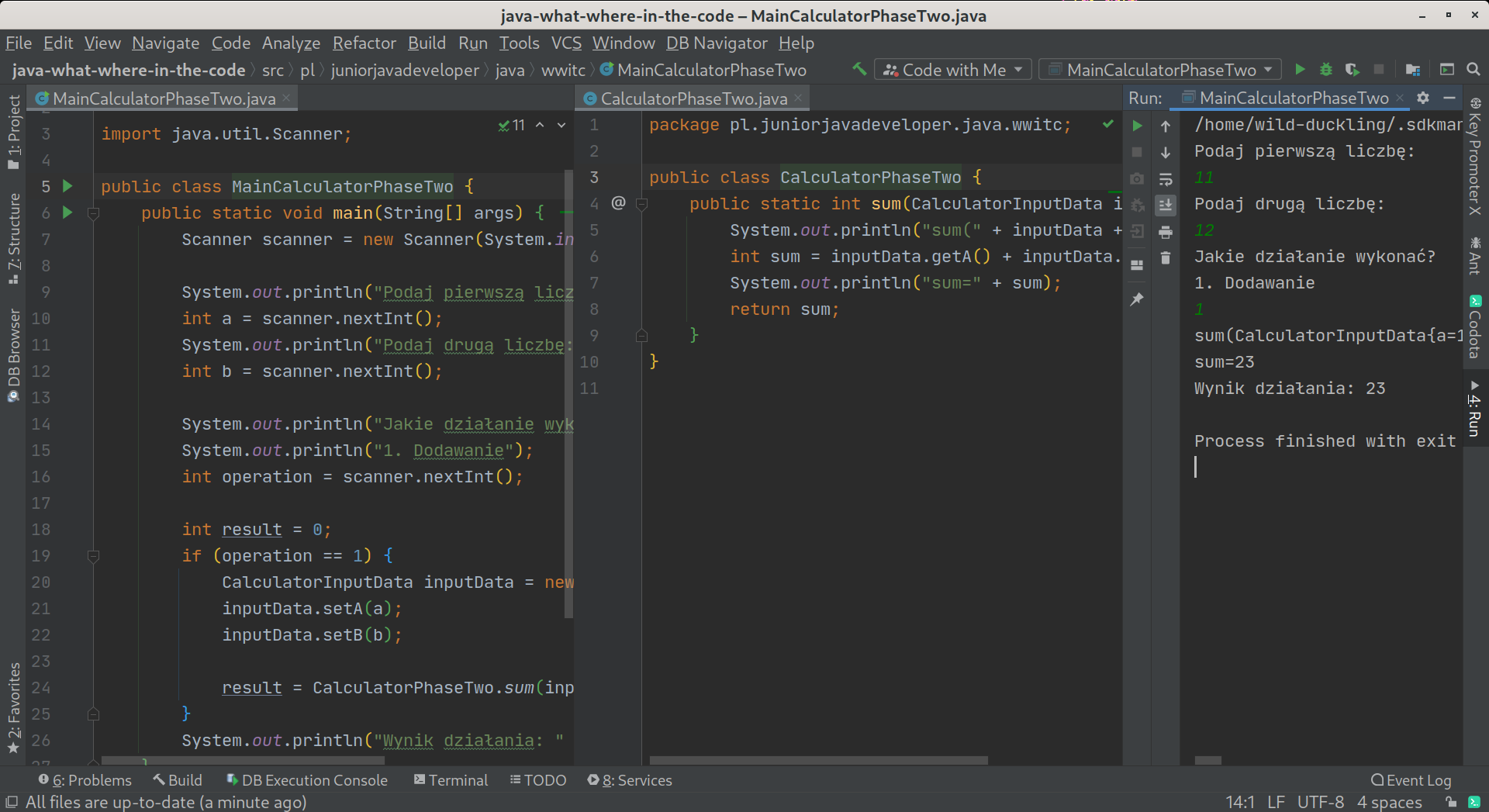The width and height of the screenshot is (1489, 812).
Task: Toggle Scroll to End in the console
Action: coord(1166,206)
